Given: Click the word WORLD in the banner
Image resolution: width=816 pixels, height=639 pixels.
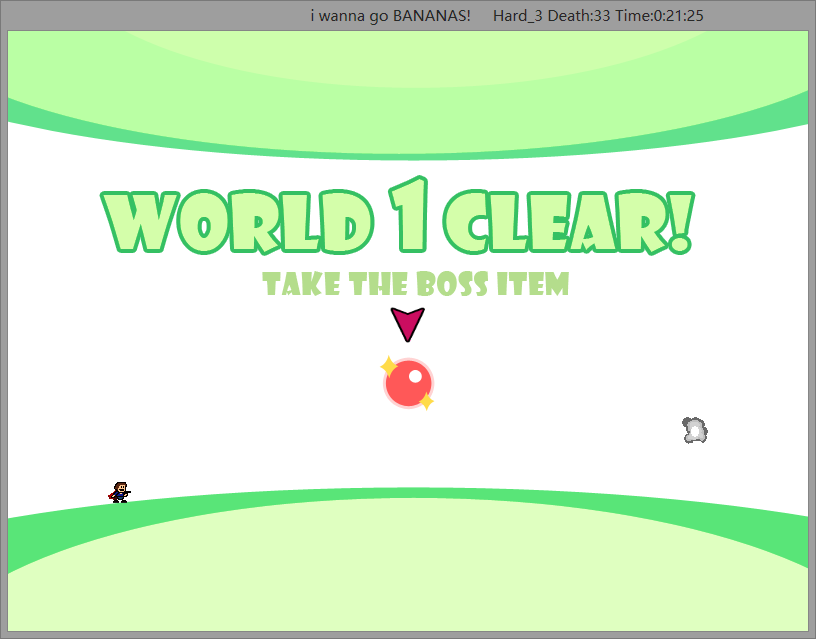Looking at the screenshot, I should click(x=232, y=222).
